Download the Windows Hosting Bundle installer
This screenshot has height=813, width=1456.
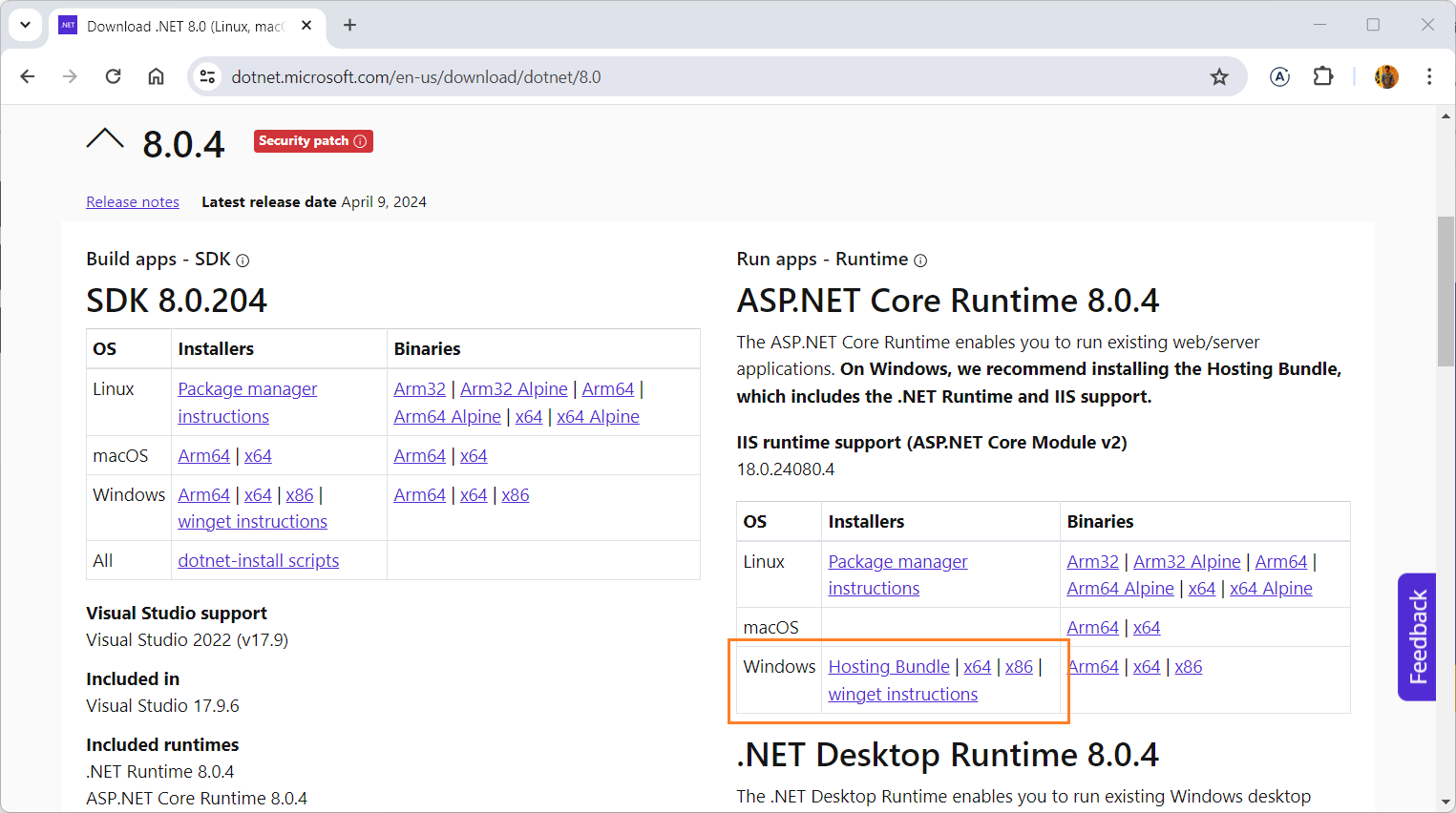click(x=888, y=667)
